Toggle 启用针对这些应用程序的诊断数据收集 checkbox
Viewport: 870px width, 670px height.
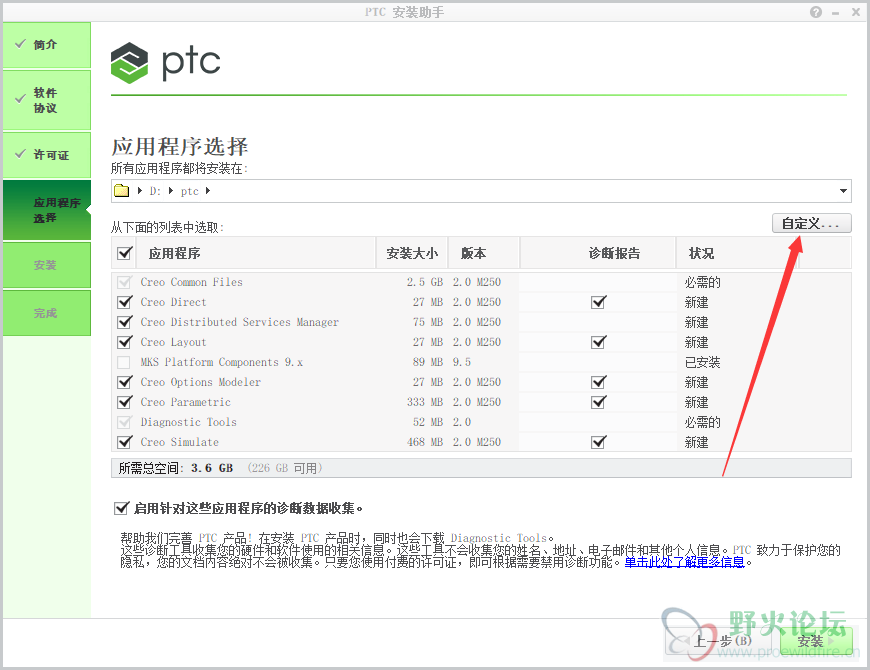(x=121, y=507)
